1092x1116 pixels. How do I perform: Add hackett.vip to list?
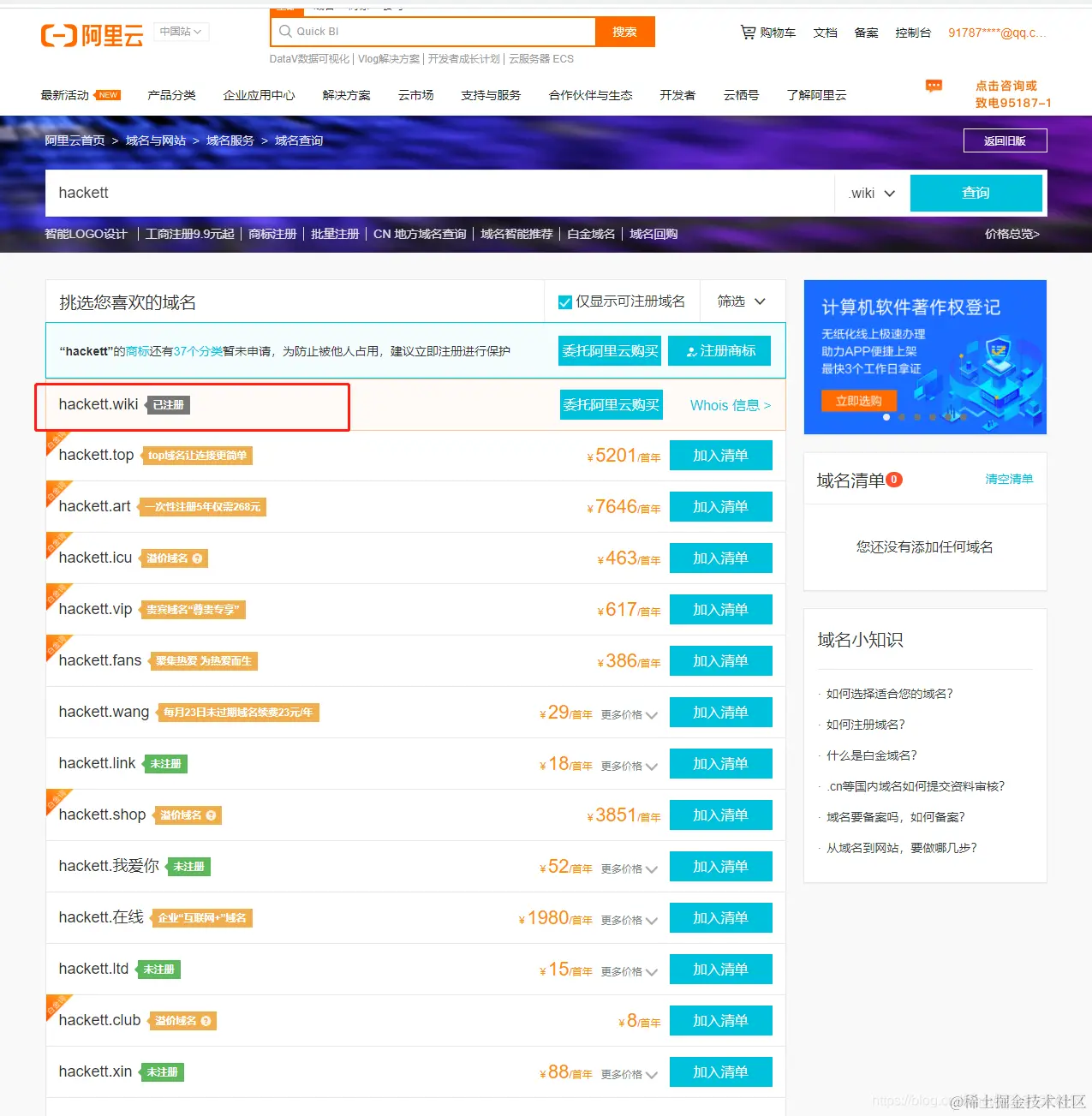(720, 610)
